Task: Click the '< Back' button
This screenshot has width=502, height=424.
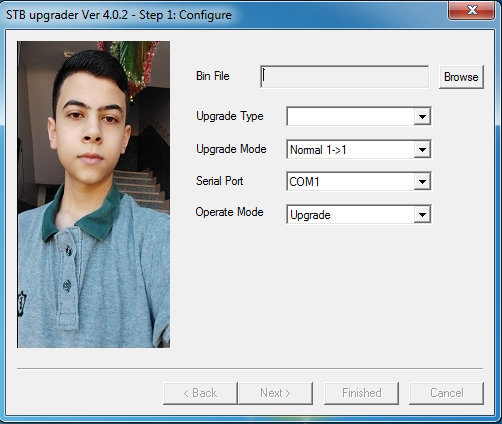Action: [x=200, y=393]
